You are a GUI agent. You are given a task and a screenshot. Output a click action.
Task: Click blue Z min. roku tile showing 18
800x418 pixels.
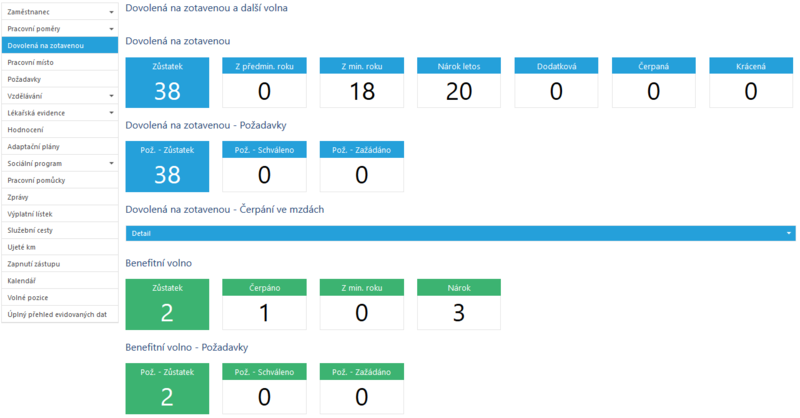[362, 82]
